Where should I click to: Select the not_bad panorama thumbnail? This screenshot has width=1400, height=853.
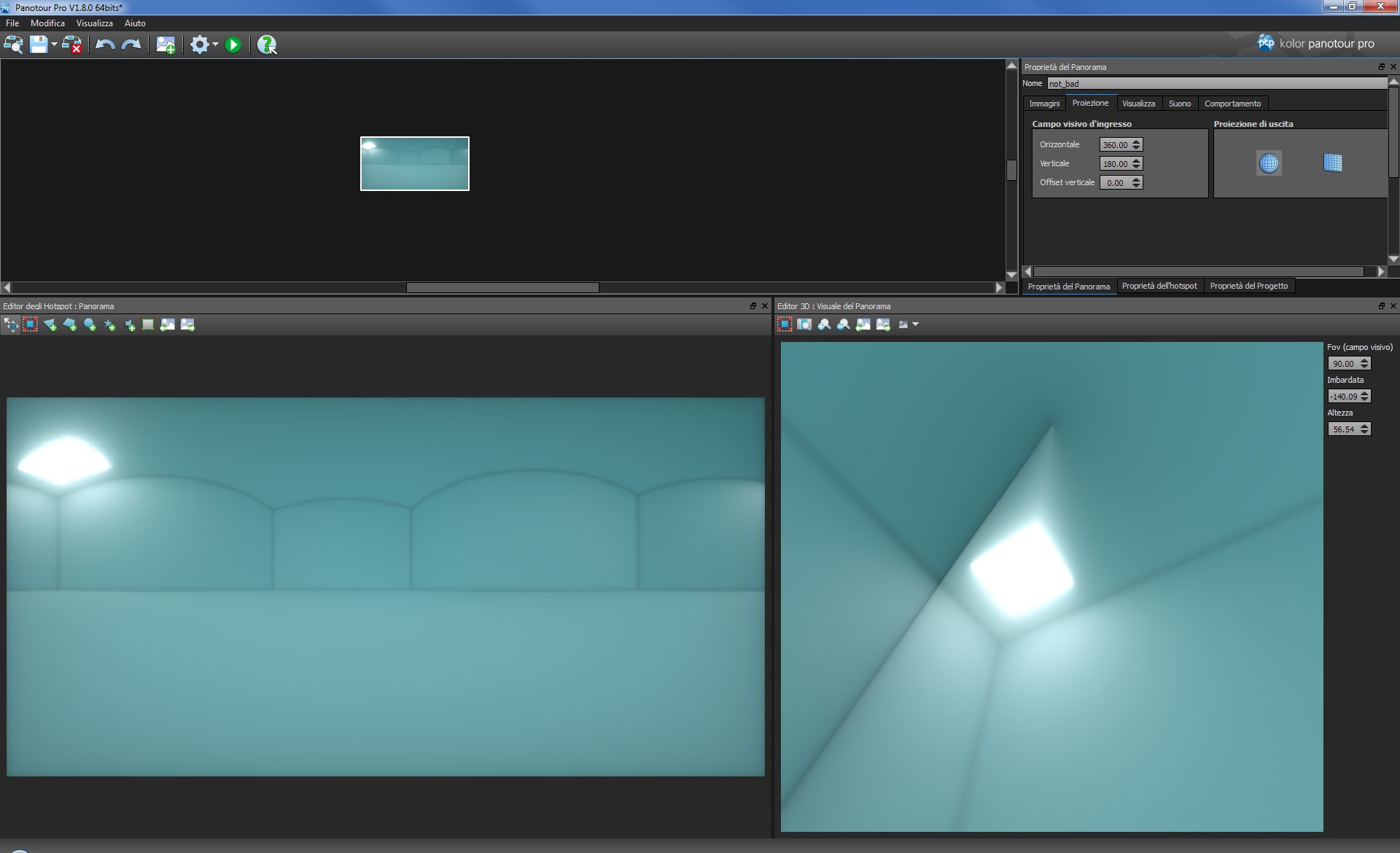click(414, 164)
